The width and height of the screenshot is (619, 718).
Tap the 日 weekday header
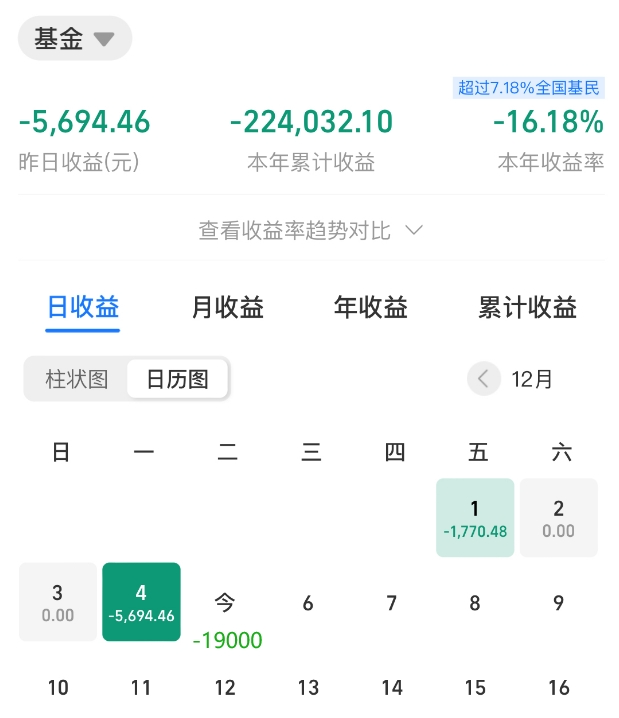[x=61, y=452]
